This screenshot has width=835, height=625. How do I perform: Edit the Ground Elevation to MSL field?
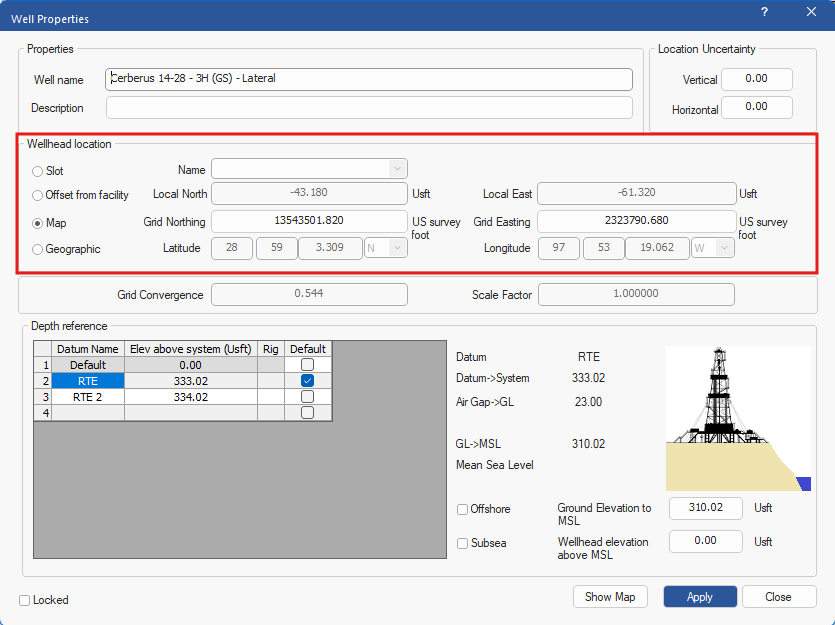(x=705, y=508)
